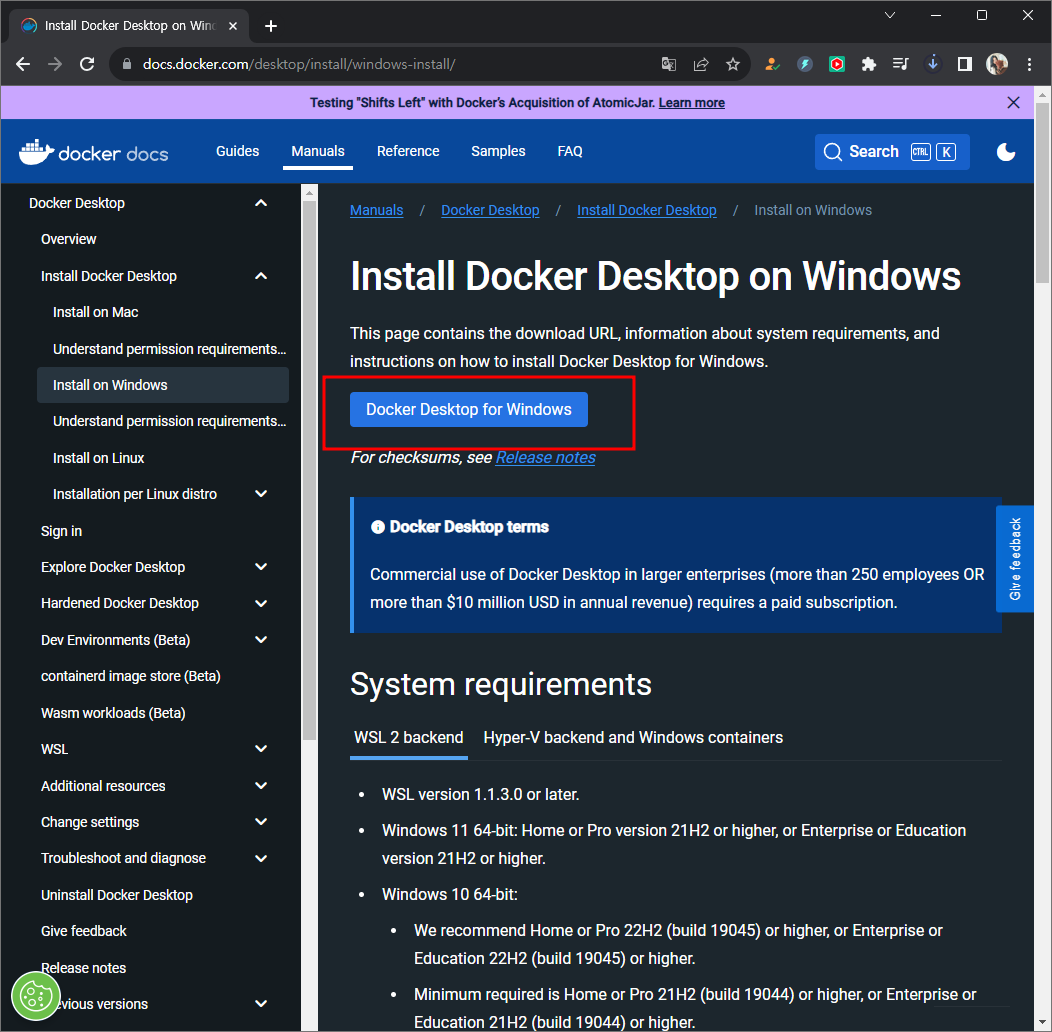Click the share page icon in address bar

click(x=700, y=64)
